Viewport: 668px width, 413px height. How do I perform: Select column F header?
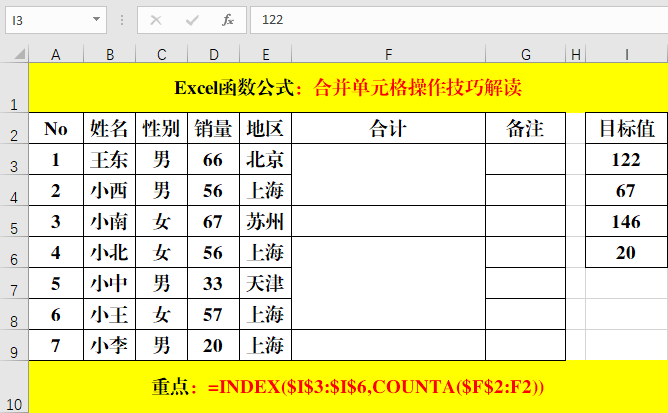click(388, 55)
